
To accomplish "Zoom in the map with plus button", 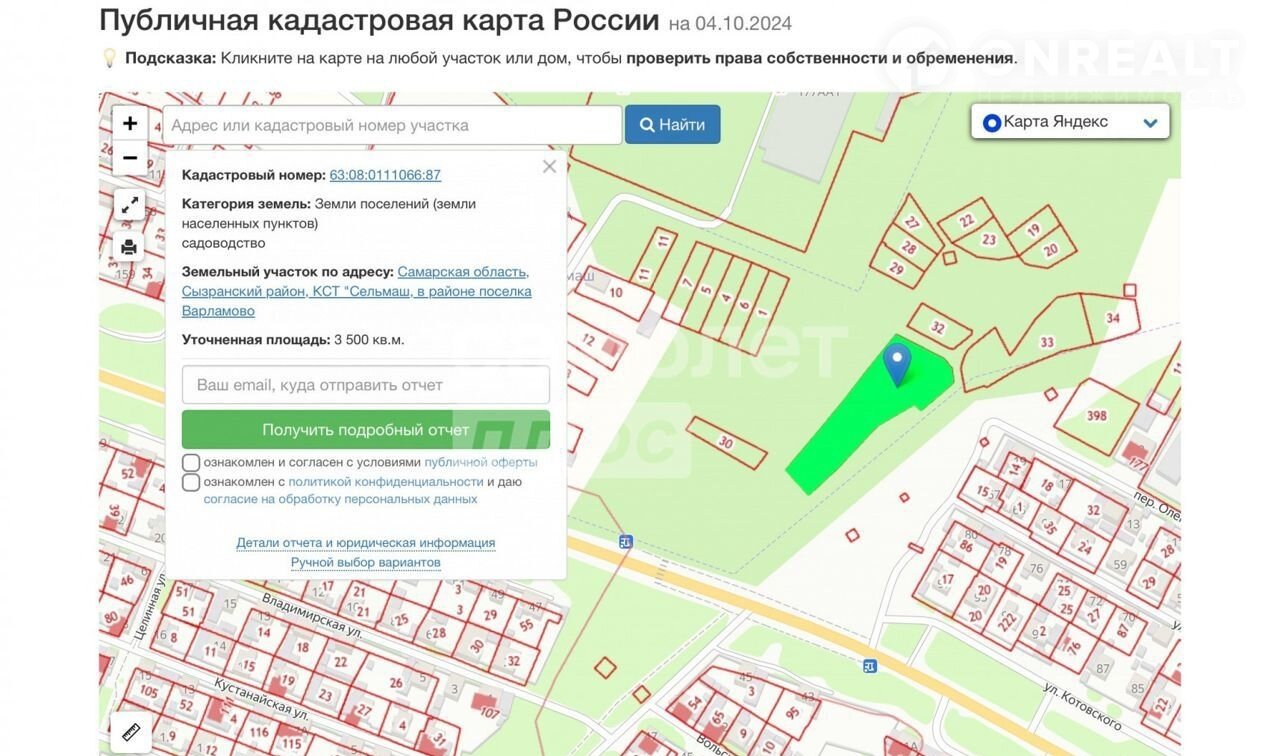I will point(130,124).
